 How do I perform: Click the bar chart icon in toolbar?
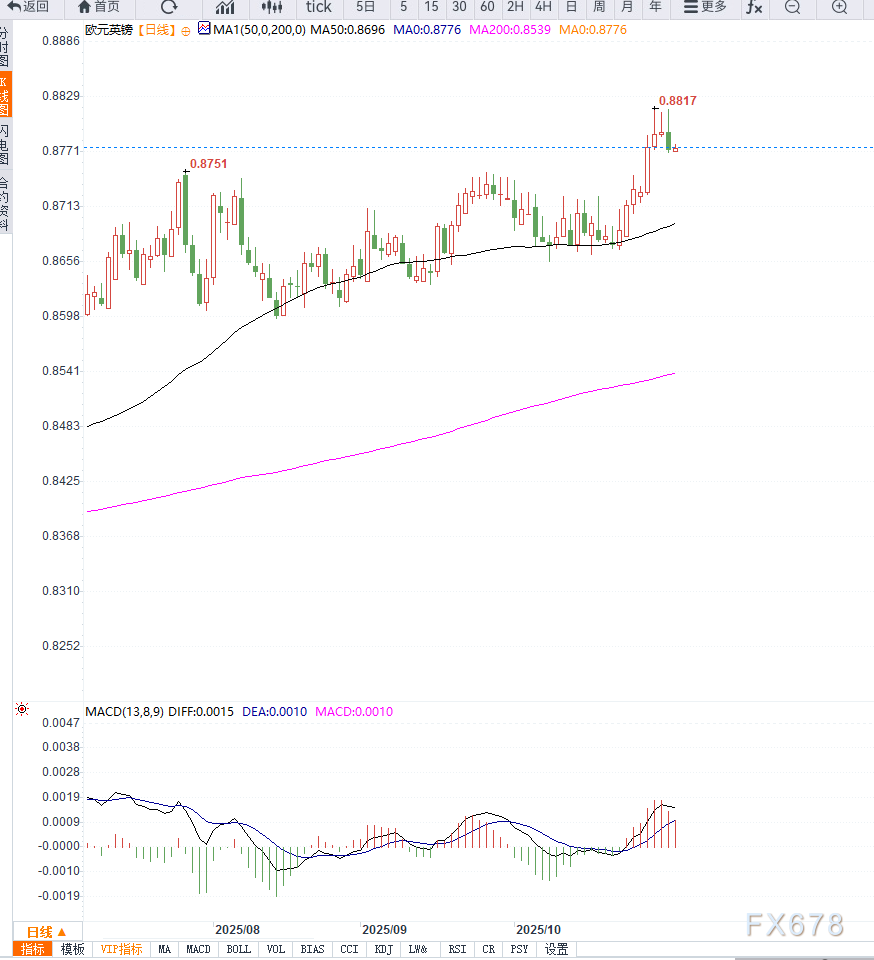point(225,7)
